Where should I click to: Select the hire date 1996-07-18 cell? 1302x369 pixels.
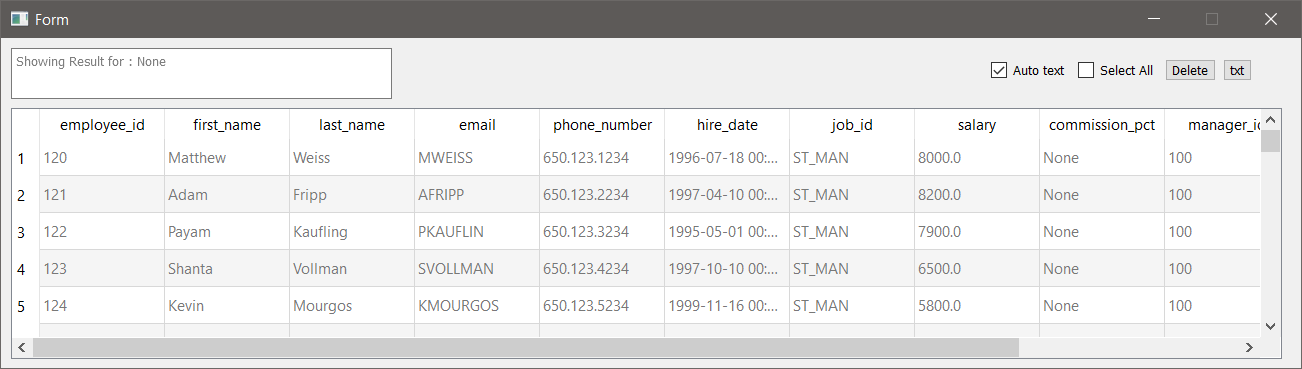click(x=727, y=158)
